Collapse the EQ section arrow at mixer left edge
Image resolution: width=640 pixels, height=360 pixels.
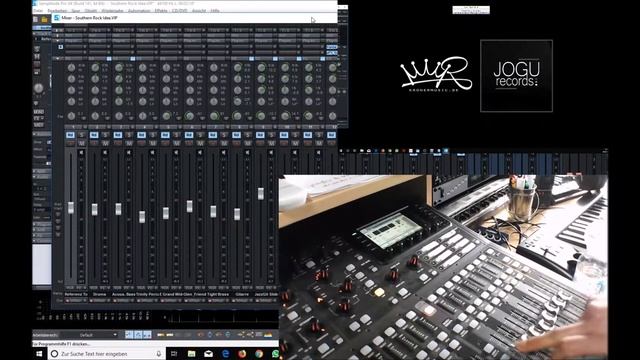point(57,59)
